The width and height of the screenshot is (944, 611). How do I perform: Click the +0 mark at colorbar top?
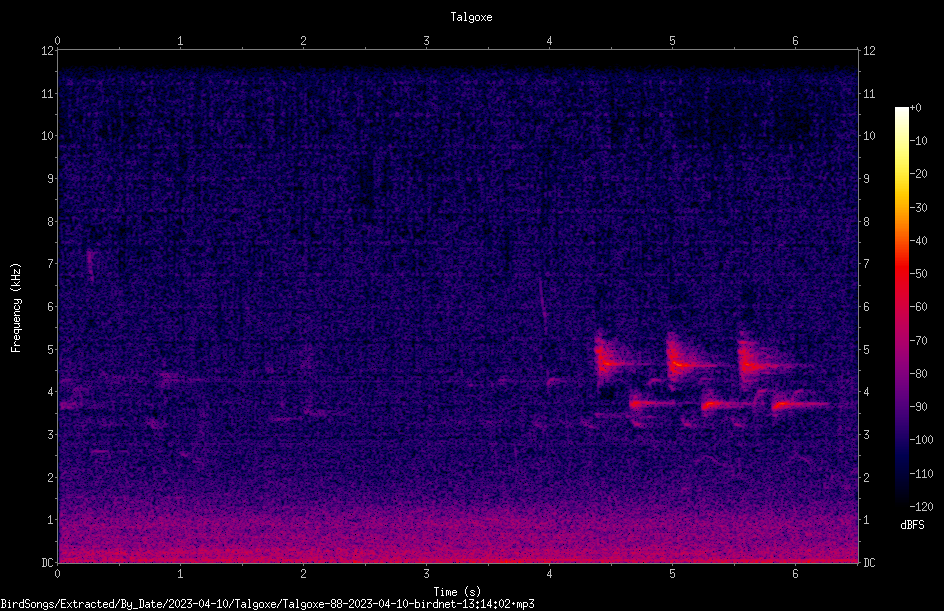(915, 108)
